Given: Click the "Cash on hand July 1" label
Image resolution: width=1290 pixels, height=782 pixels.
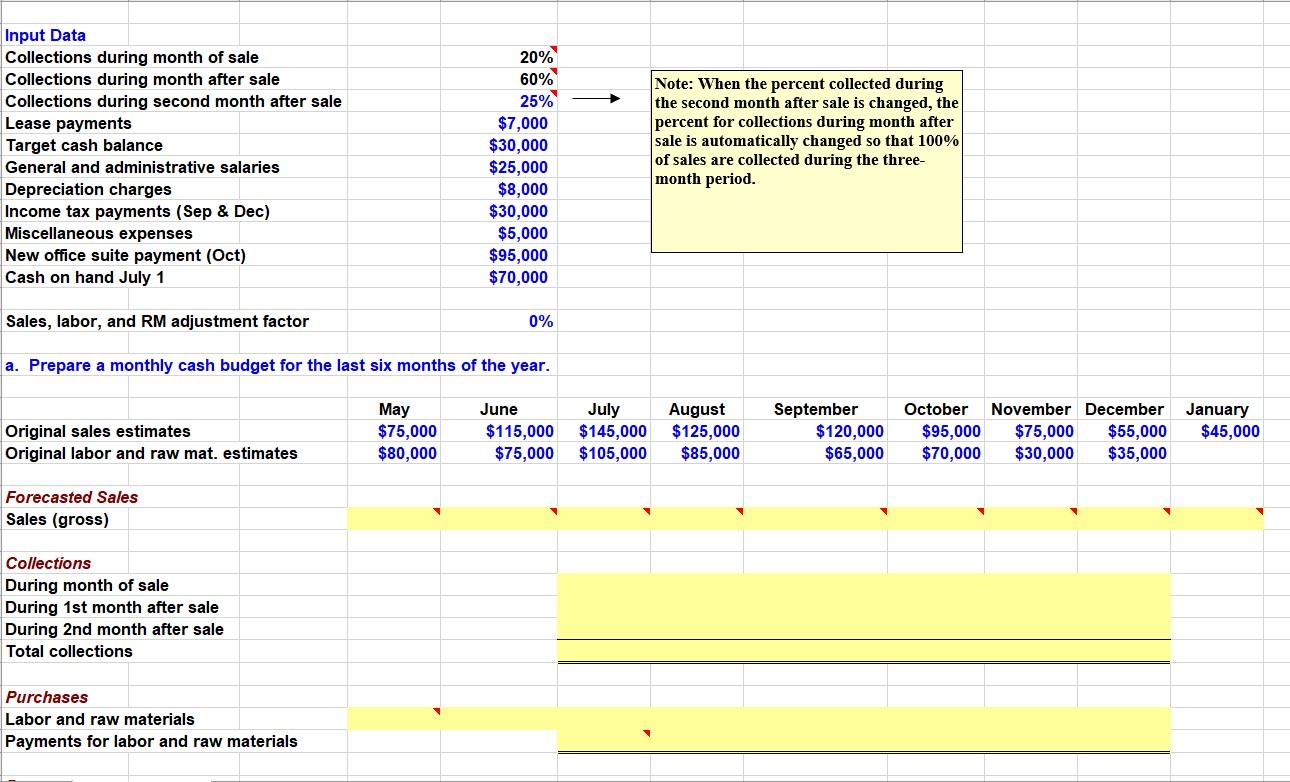Looking at the screenshot, I should (x=85, y=277).
